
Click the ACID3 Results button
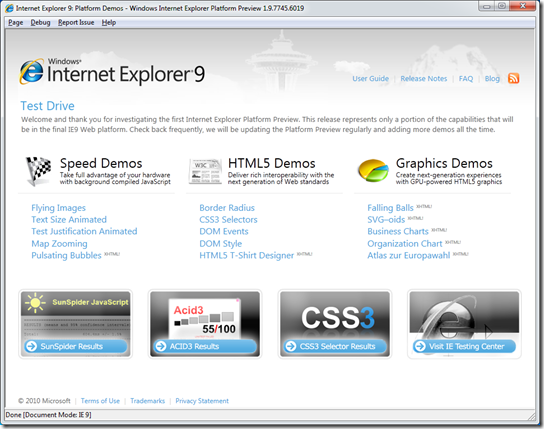pyautogui.click(x=205, y=346)
